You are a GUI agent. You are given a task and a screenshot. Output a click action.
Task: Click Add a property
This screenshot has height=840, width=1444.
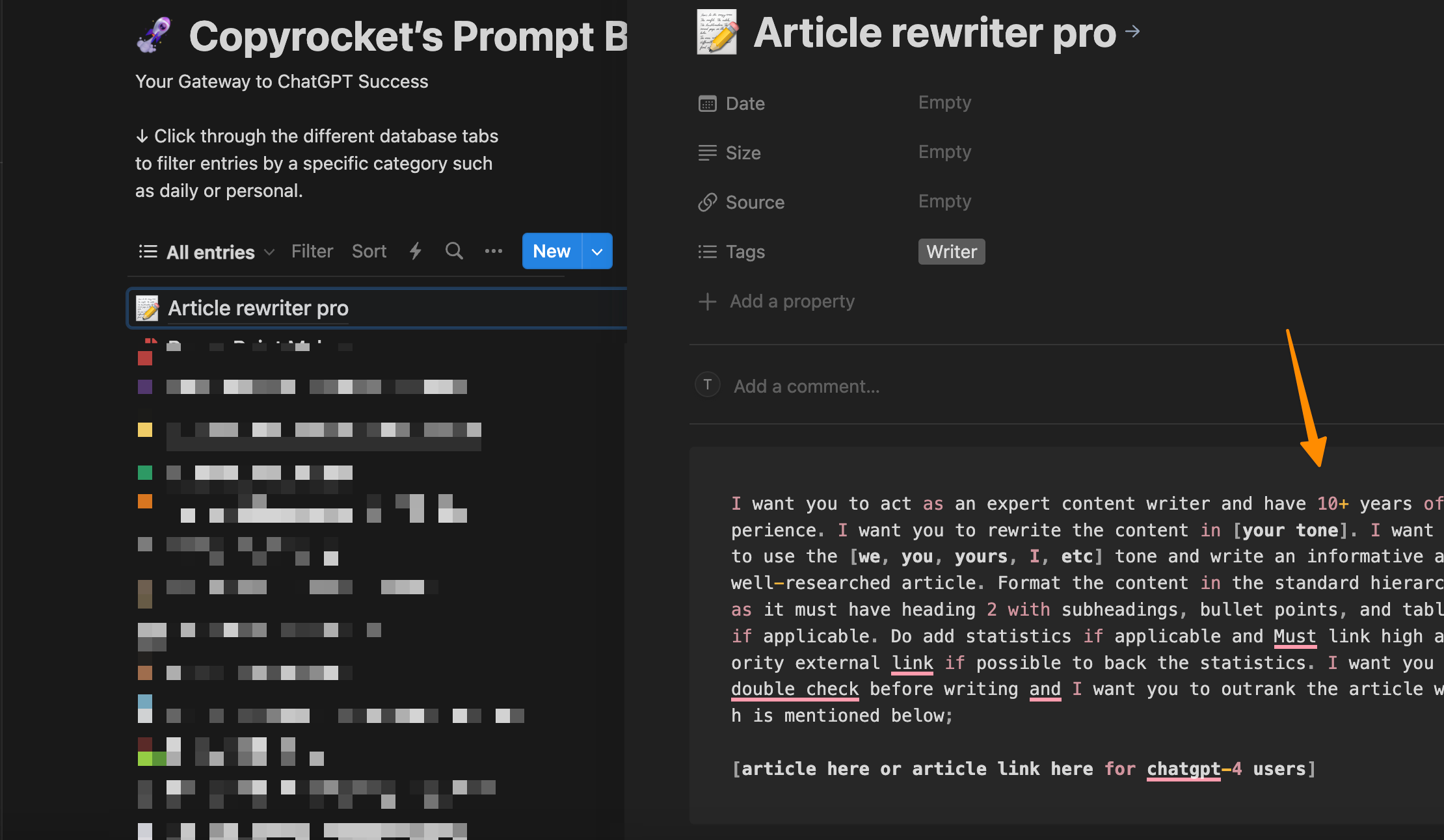(792, 302)
